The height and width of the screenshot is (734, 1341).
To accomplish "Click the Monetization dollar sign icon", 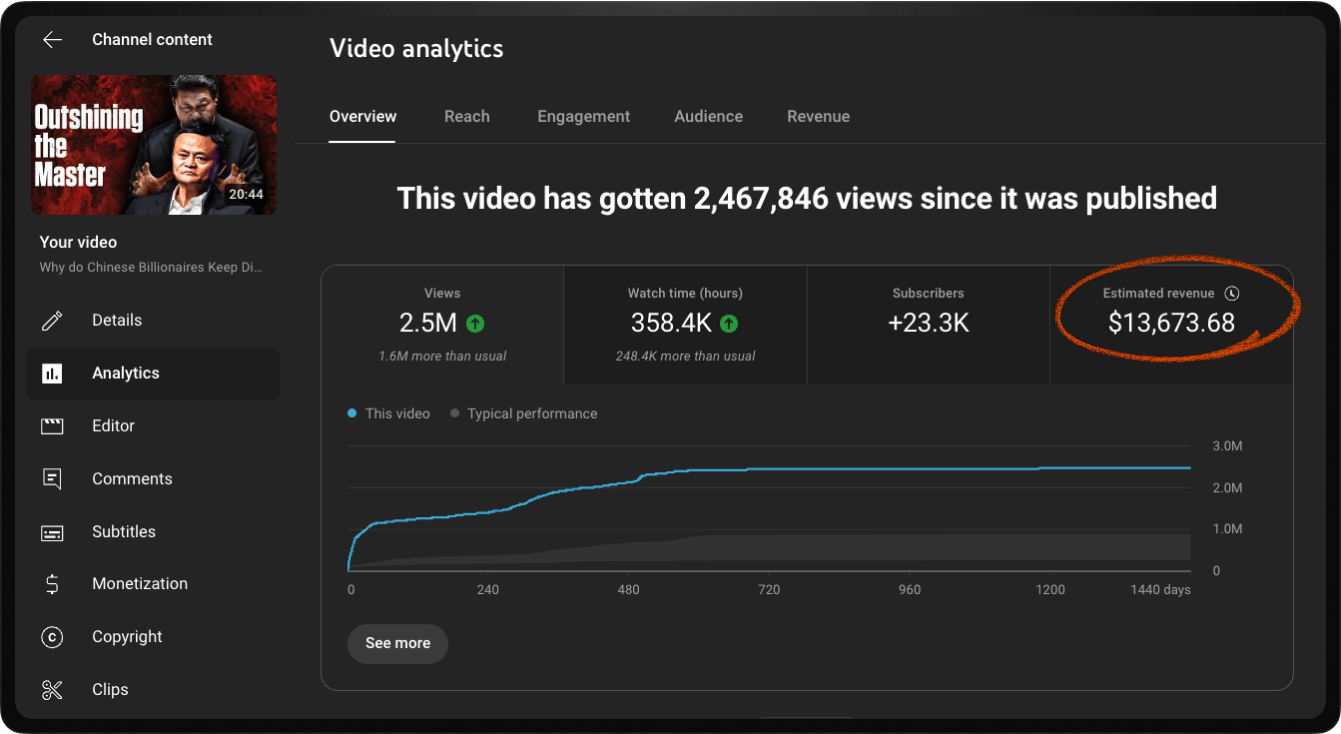I will click(x=52, y=584).
